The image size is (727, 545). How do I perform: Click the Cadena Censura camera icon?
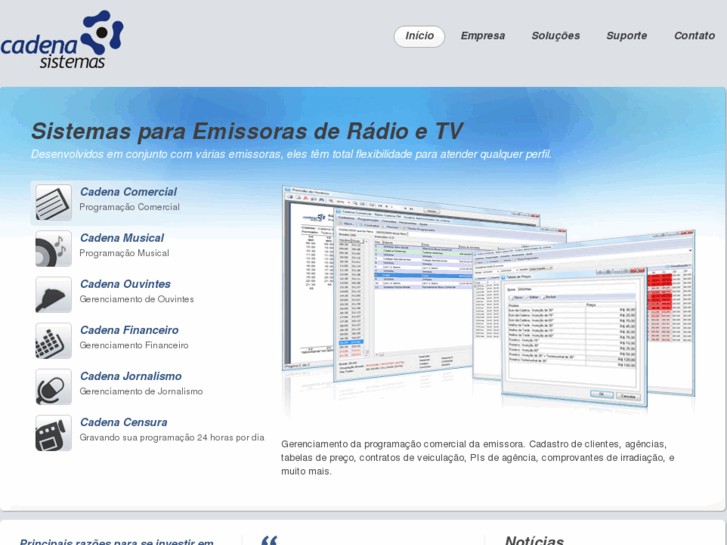click(53, 433)
